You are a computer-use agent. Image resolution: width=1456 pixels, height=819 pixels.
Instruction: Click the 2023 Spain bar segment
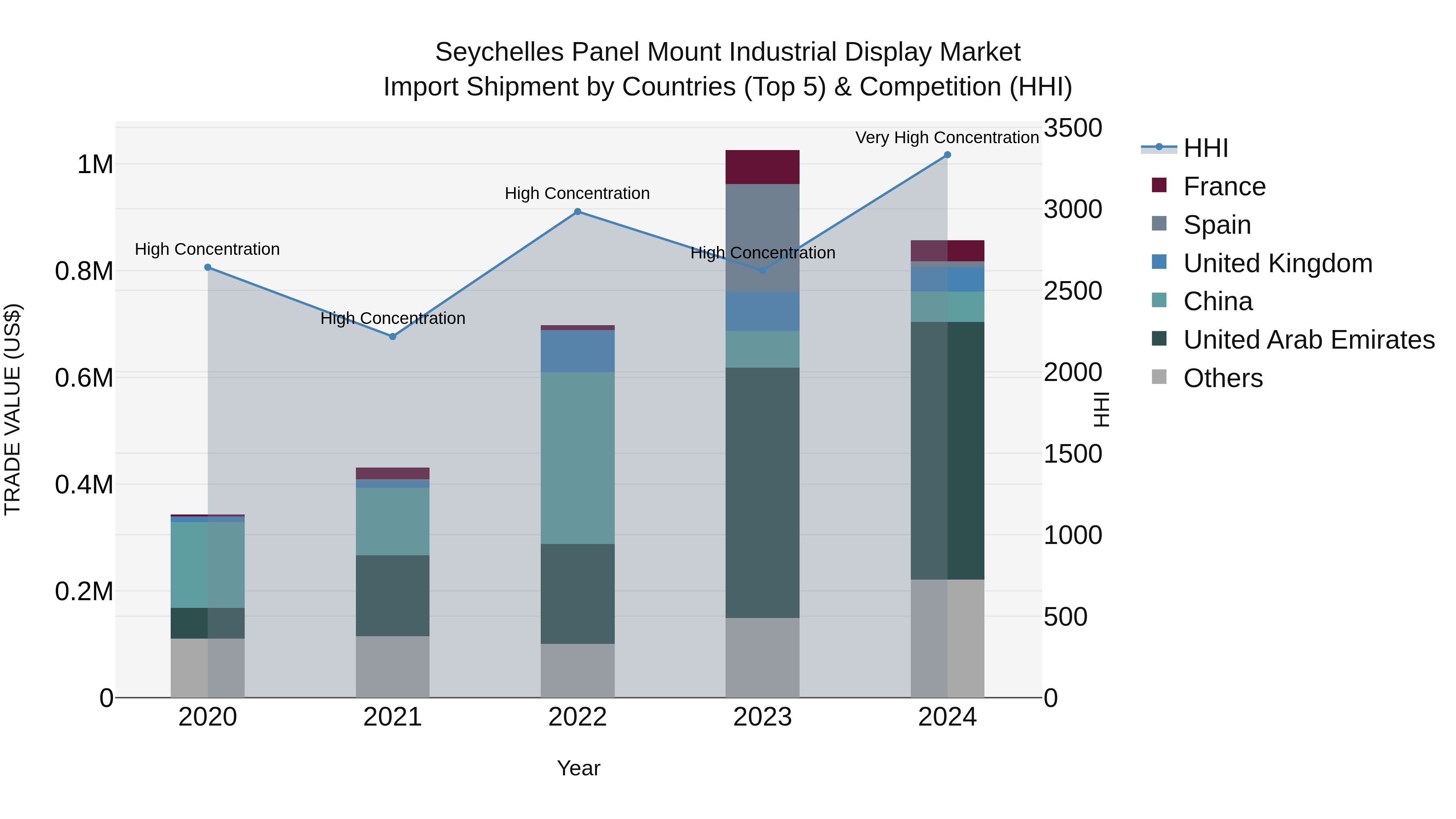pos(762,238)
